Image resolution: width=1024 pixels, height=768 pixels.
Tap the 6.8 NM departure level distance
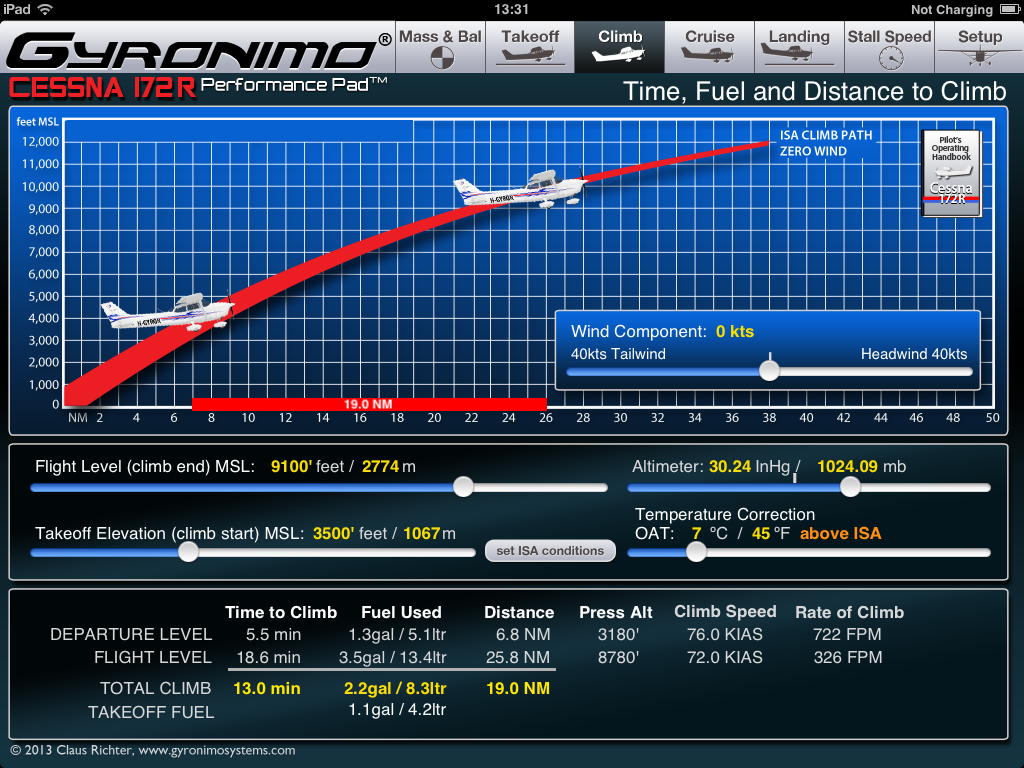pos(522,634)
